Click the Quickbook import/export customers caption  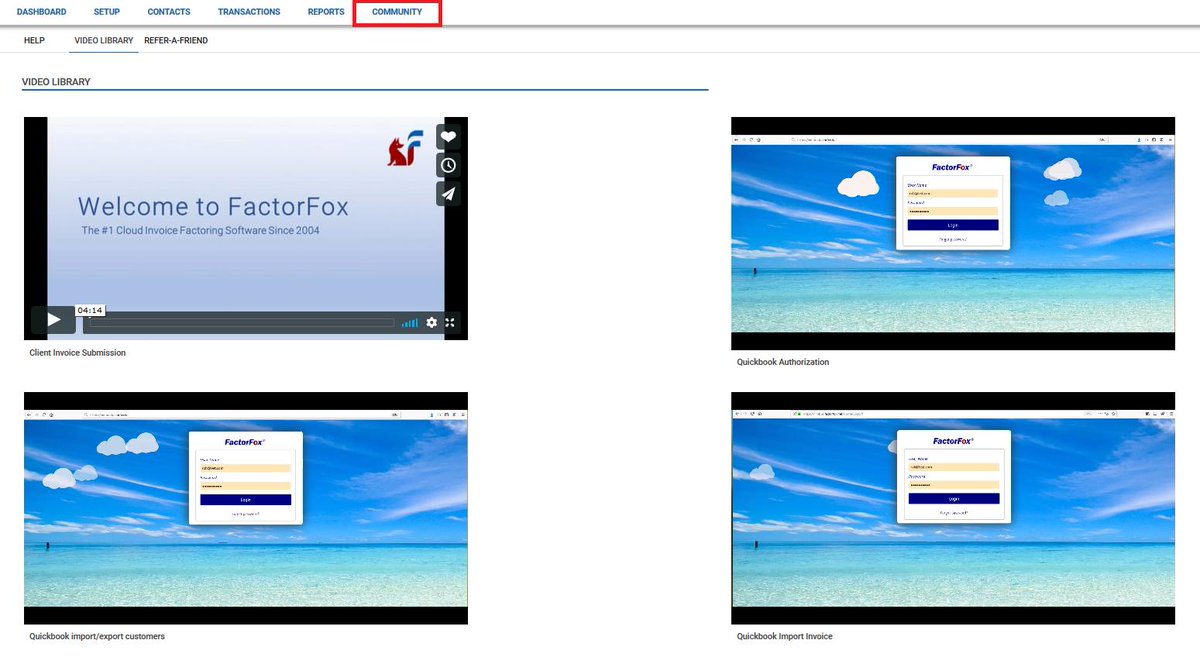(97, 636)
